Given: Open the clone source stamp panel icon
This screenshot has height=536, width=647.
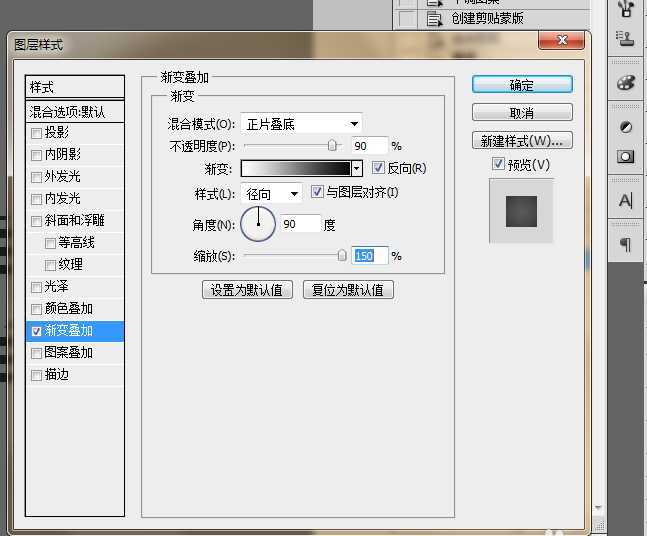Looking at the screenshot, I should click(x=627, y=39).
